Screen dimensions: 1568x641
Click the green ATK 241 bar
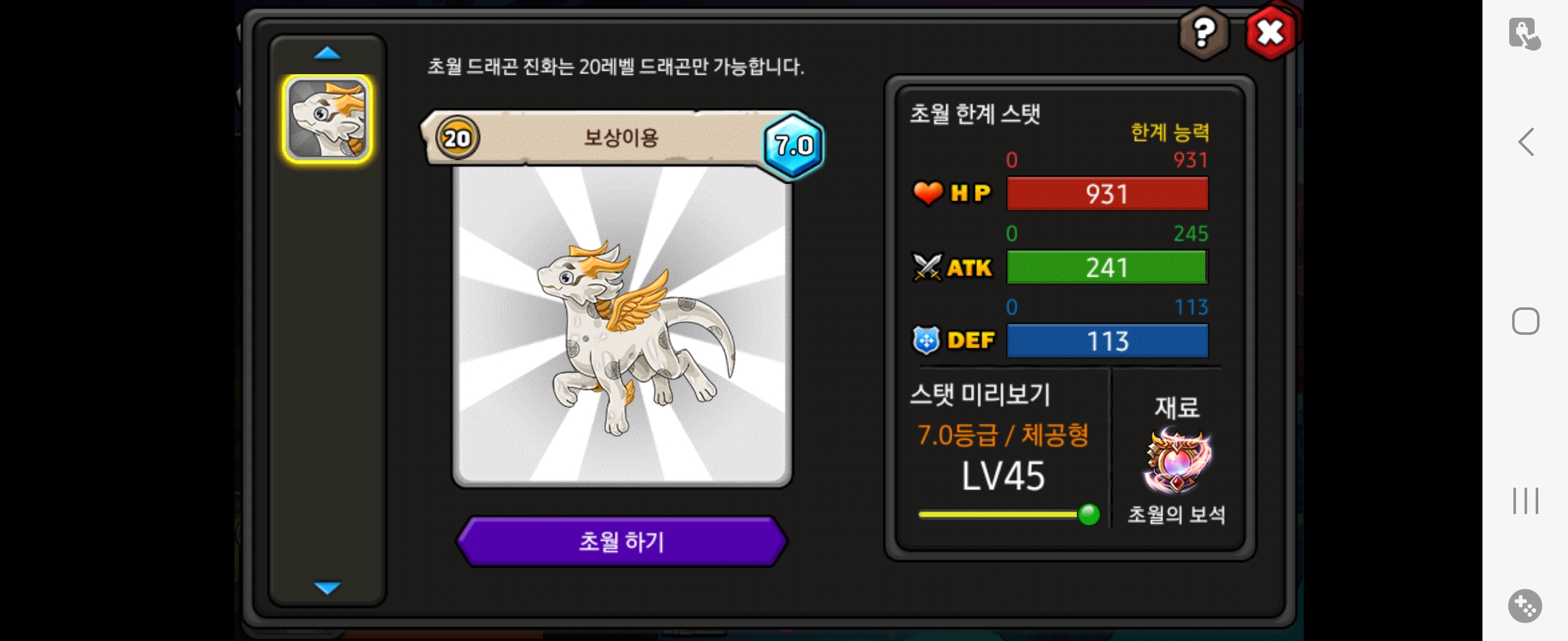coord(1107,268)
